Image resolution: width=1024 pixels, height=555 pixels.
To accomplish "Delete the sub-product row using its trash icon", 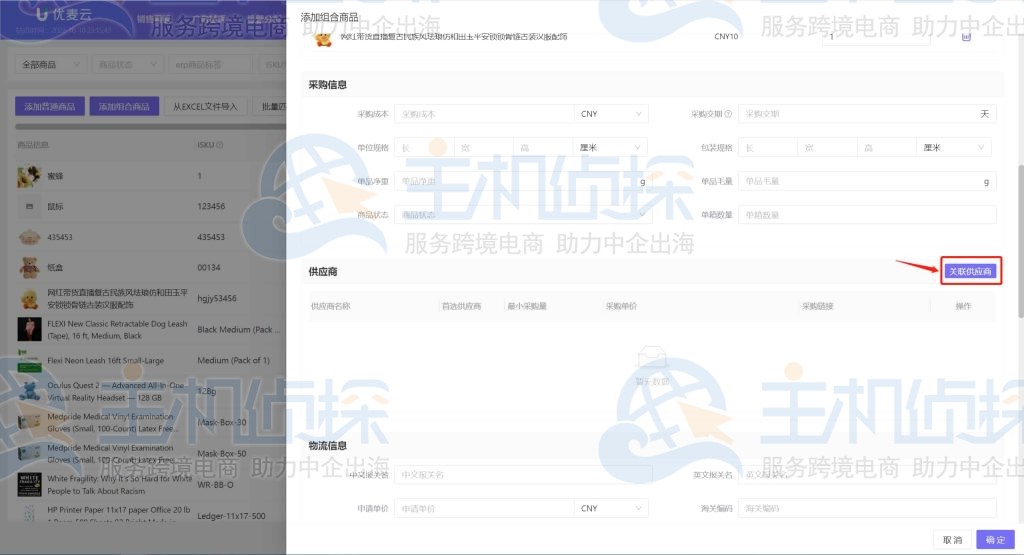I will pos(967,37).
